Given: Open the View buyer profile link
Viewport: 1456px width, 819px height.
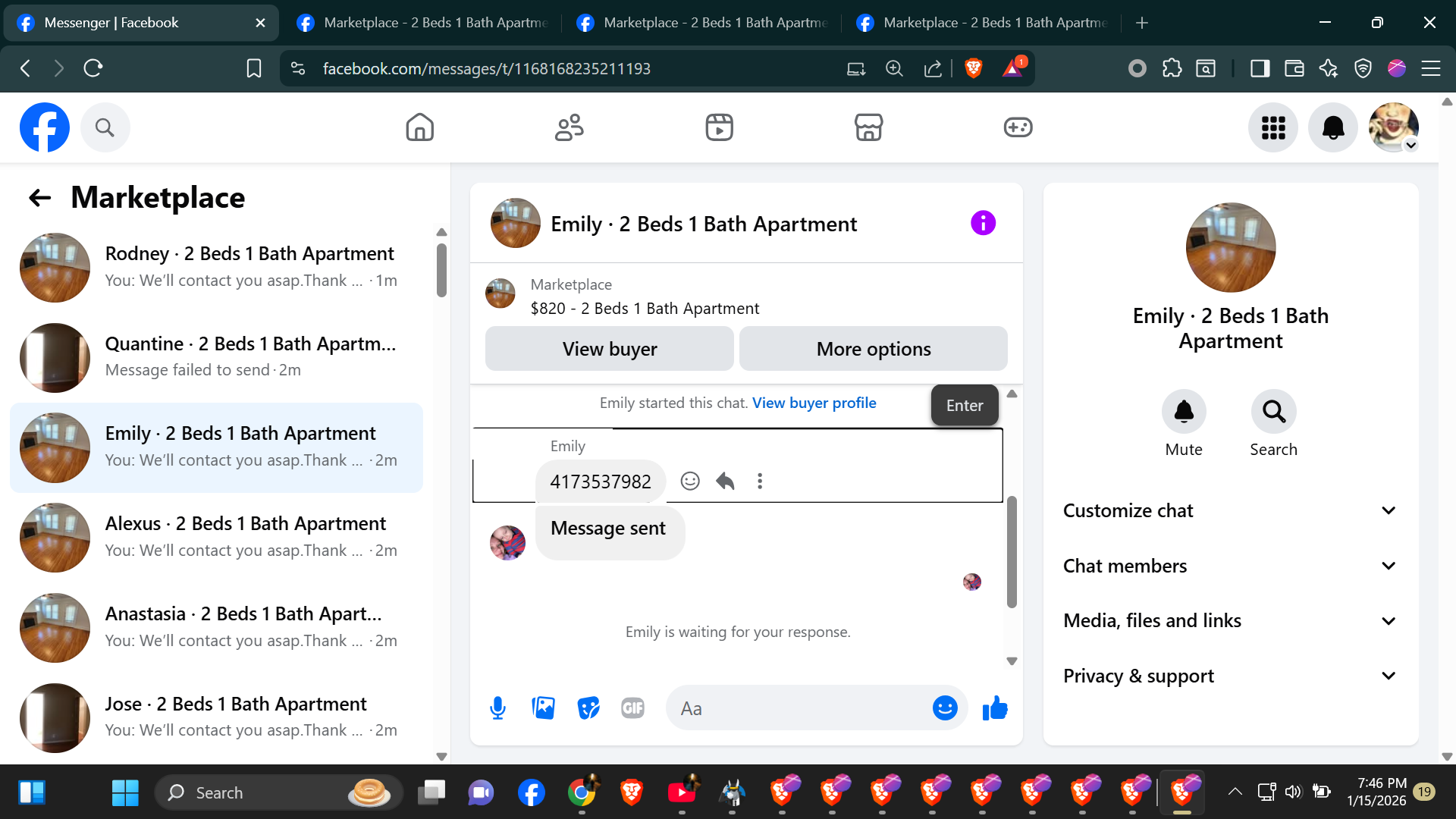Looking at the screenshot, I should coord(814,403).
